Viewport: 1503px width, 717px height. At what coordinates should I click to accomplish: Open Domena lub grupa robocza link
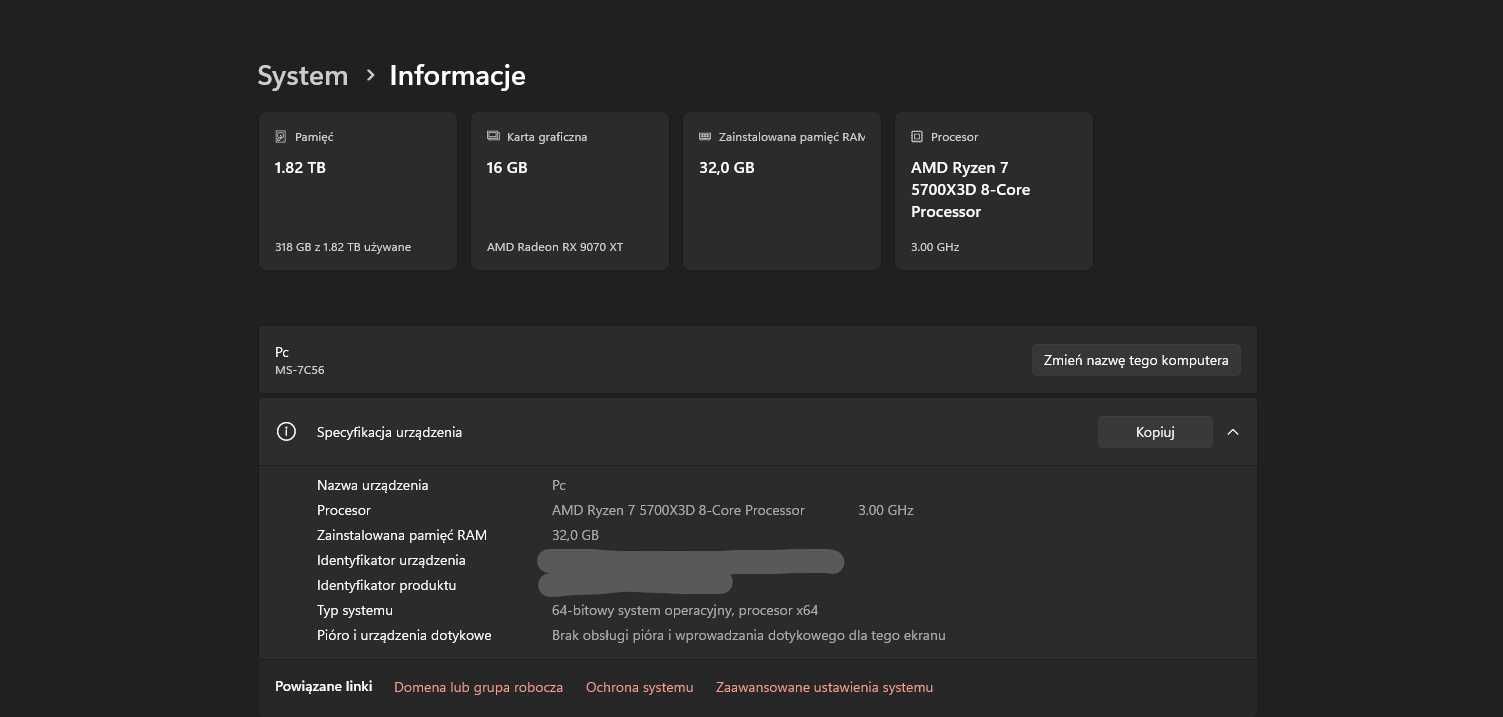pos(478,687)
